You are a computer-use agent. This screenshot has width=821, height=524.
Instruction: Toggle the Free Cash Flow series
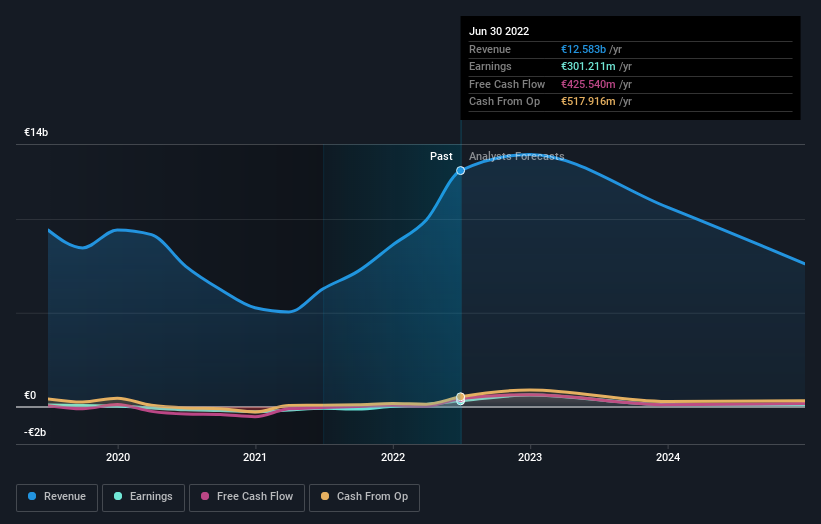click(x=247, y=497)
